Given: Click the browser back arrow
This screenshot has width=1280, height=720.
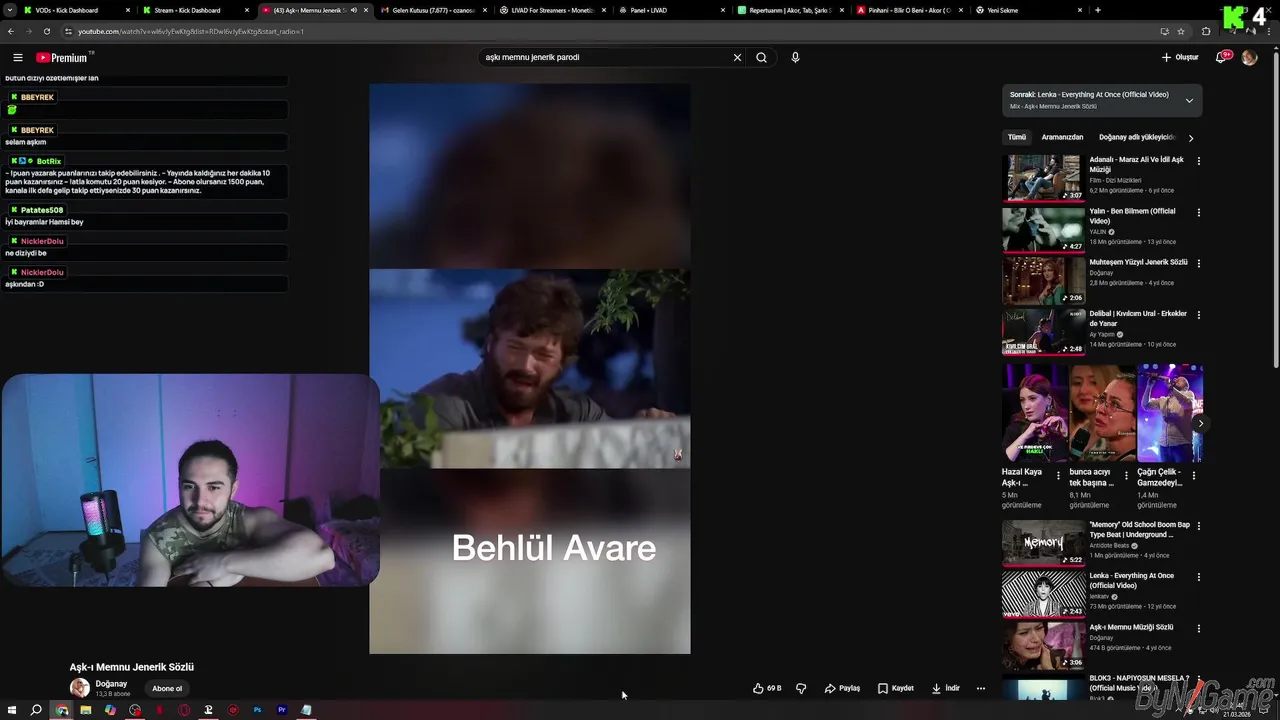Looking at the screenshot, I should pos(11,31).
